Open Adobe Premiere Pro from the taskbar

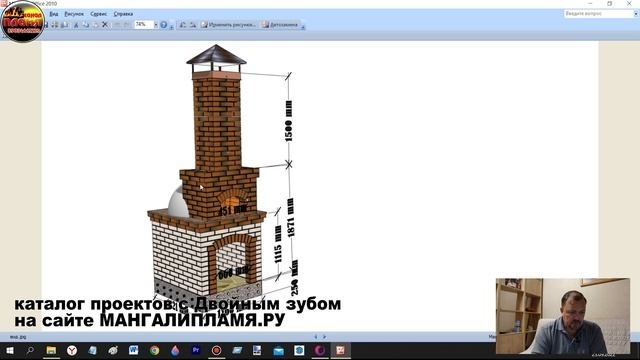point(196,351)
